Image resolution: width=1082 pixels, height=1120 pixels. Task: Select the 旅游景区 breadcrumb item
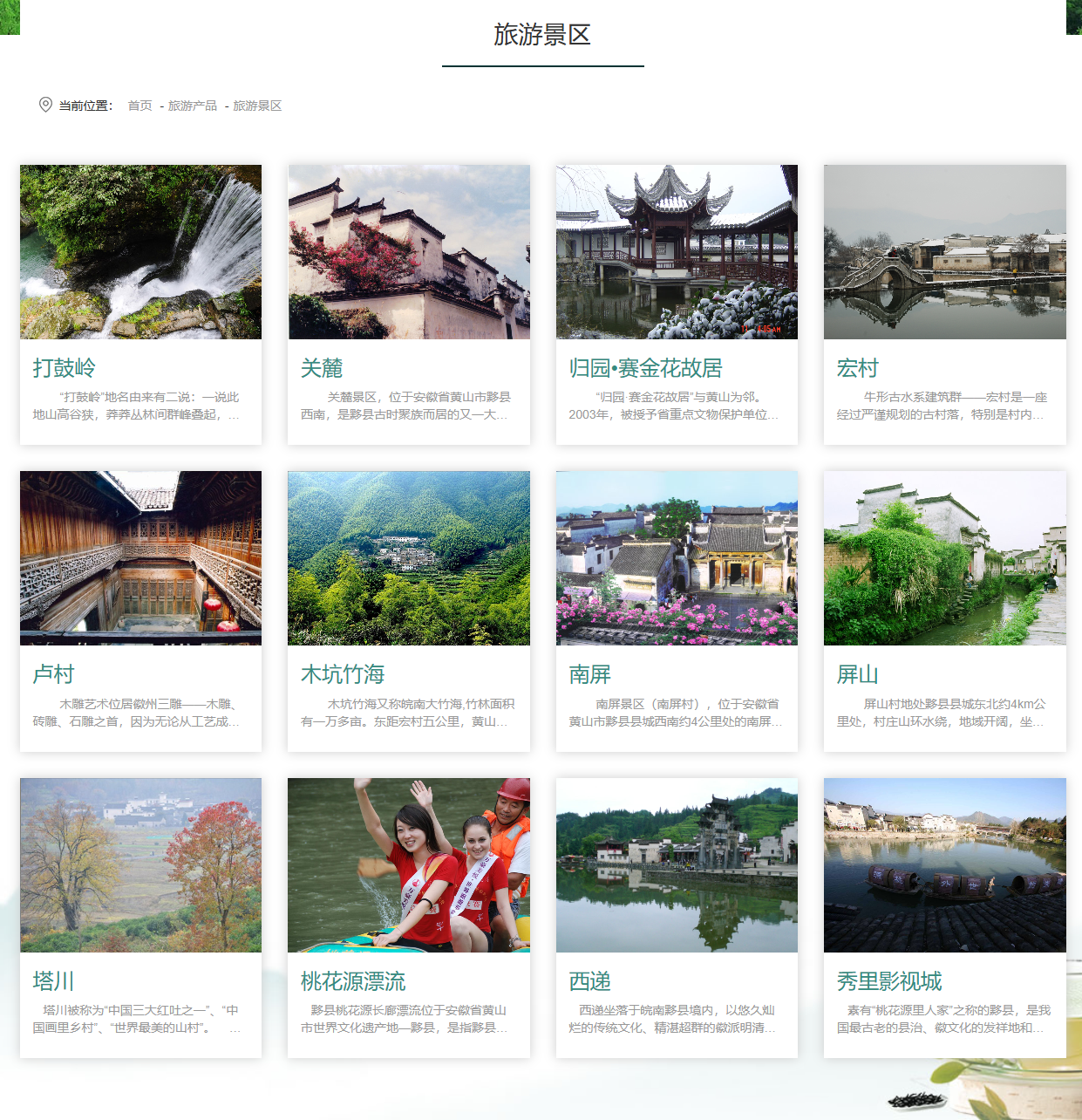click(257, 106)
